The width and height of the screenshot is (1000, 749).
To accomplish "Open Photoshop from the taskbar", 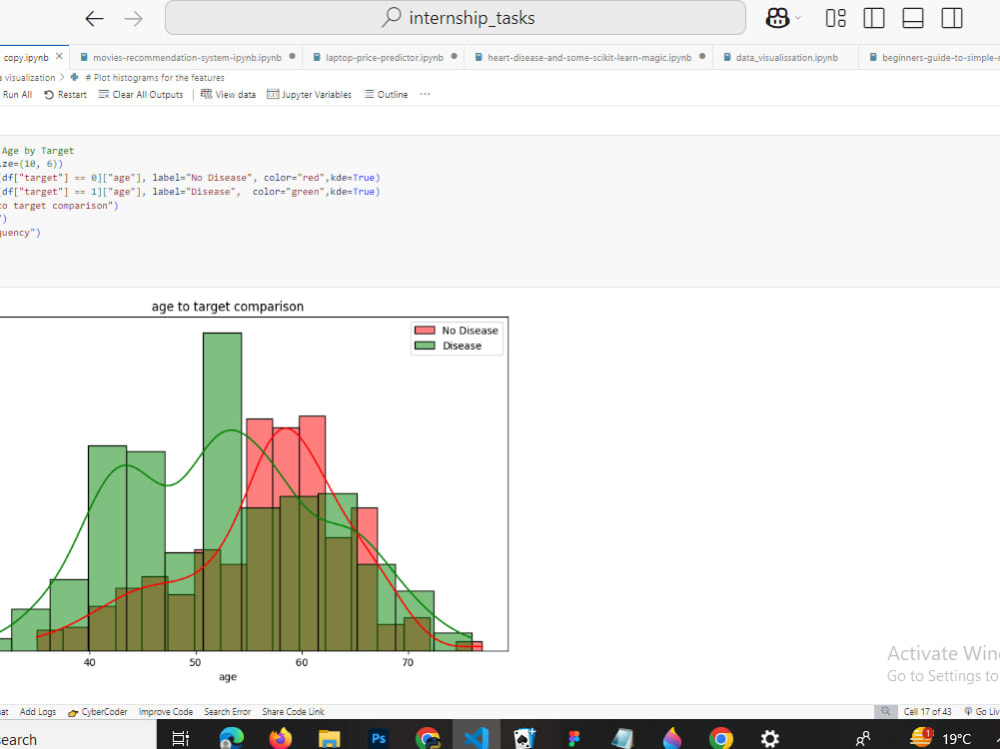I will (x=378, y=738).
